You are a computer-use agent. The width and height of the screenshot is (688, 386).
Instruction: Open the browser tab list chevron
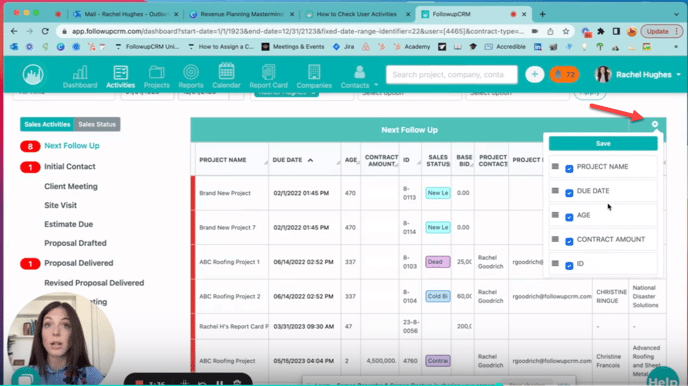[676, 14]
